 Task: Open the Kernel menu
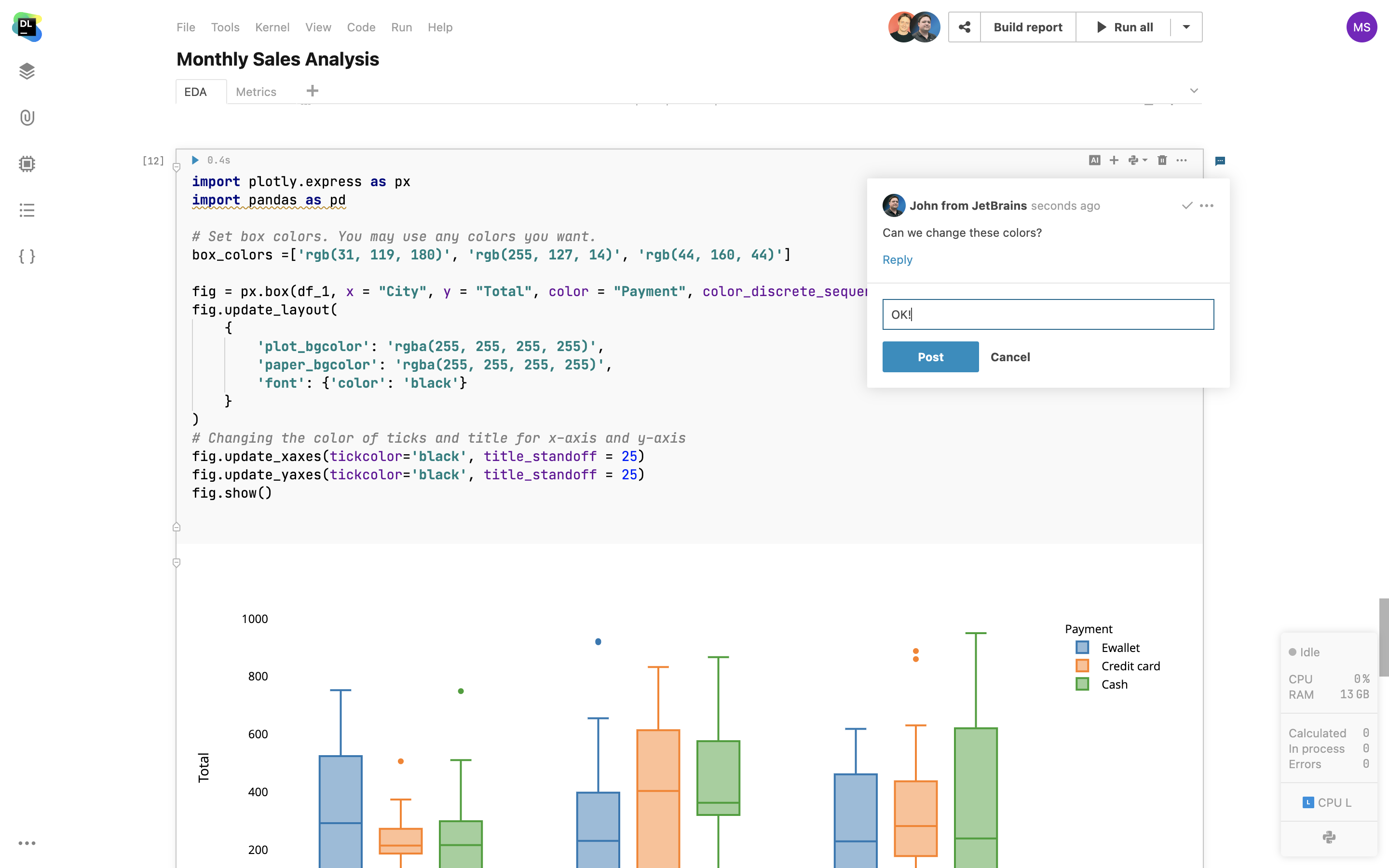pos(272,27)
